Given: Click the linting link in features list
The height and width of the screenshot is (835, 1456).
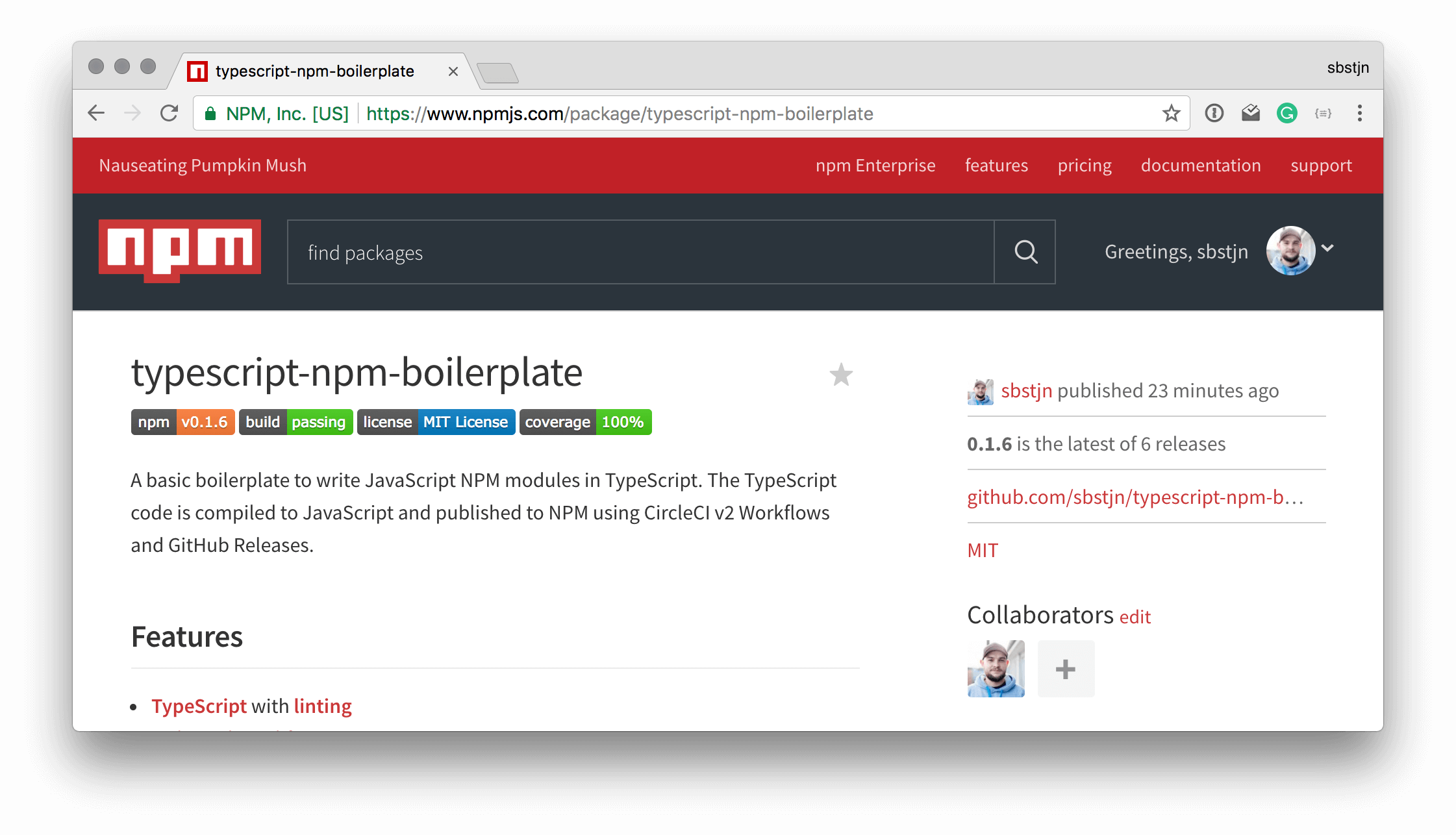Looking at the screenshot, I should 322,705.
